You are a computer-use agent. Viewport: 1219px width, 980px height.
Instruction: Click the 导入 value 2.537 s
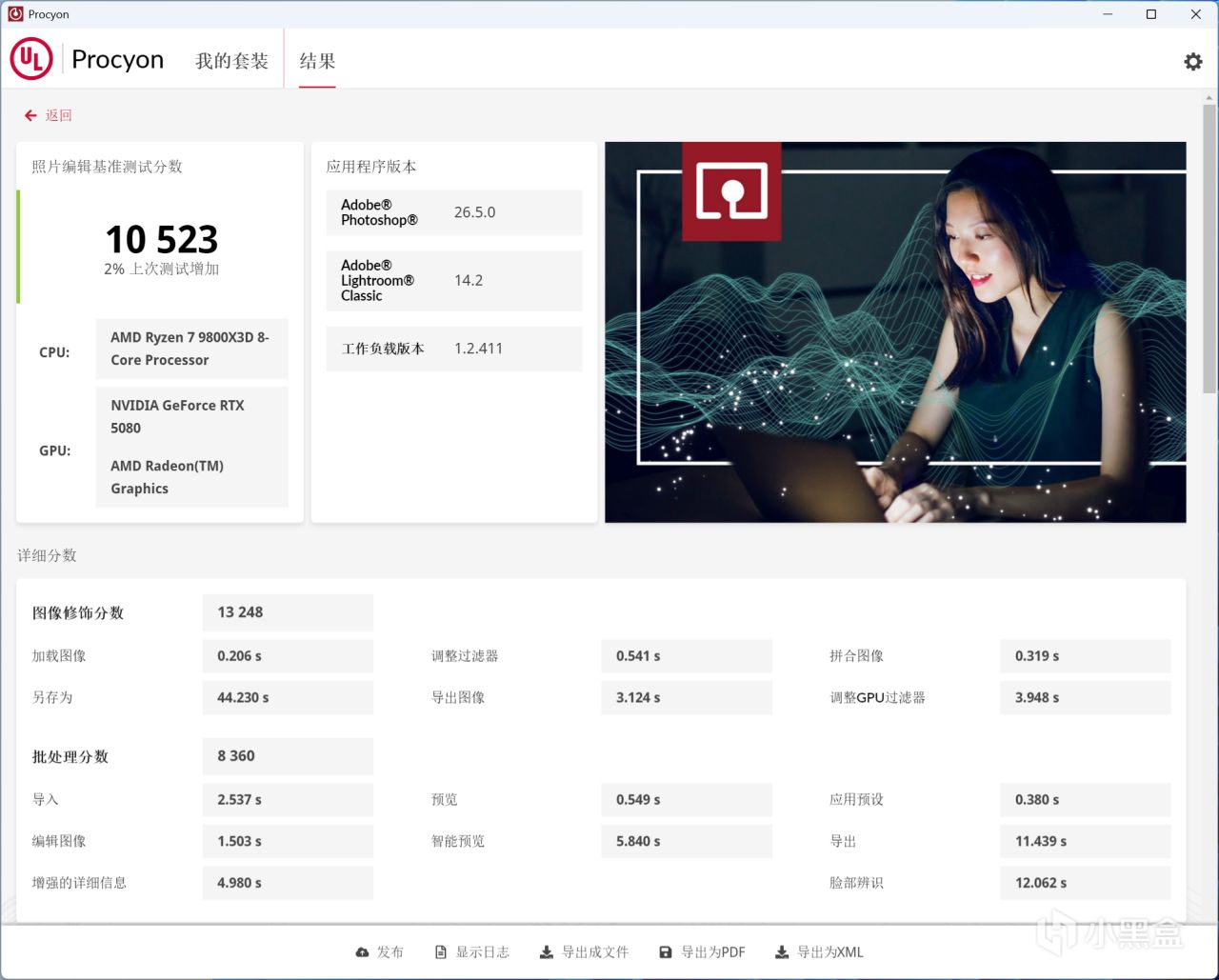tap(288, 800)
